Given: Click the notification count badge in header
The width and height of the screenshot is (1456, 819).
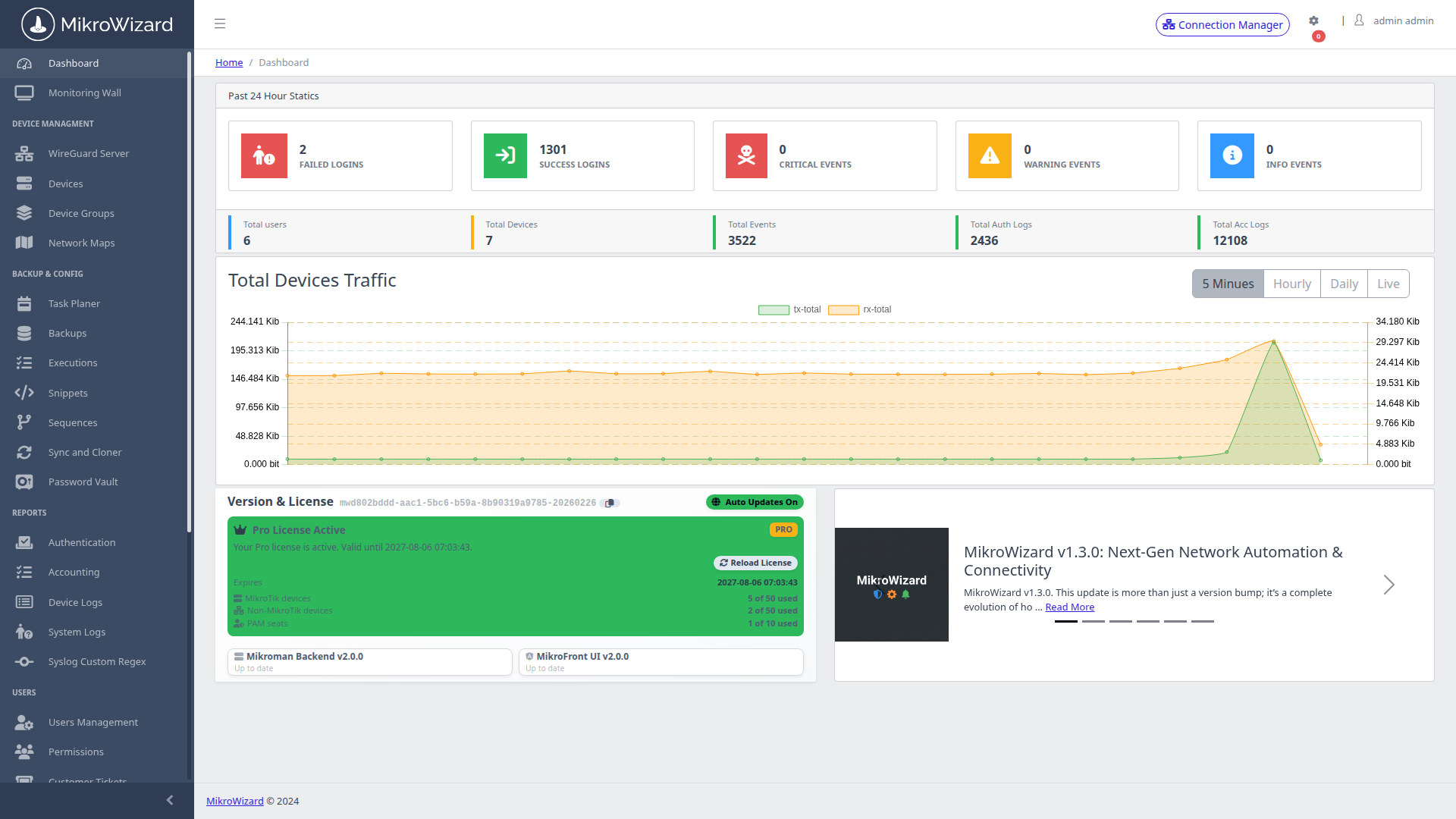Looking at the screenshot, I should pos(1319,36).
